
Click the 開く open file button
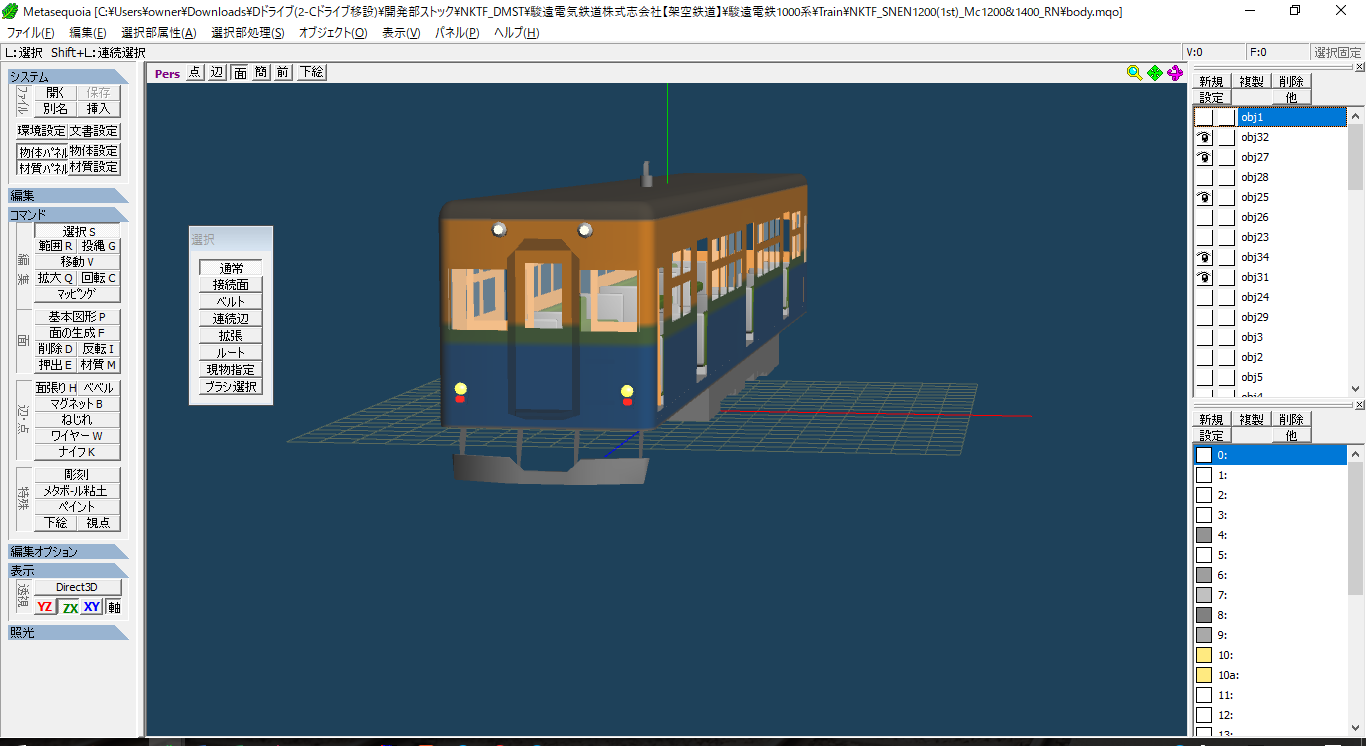(55, 92)
